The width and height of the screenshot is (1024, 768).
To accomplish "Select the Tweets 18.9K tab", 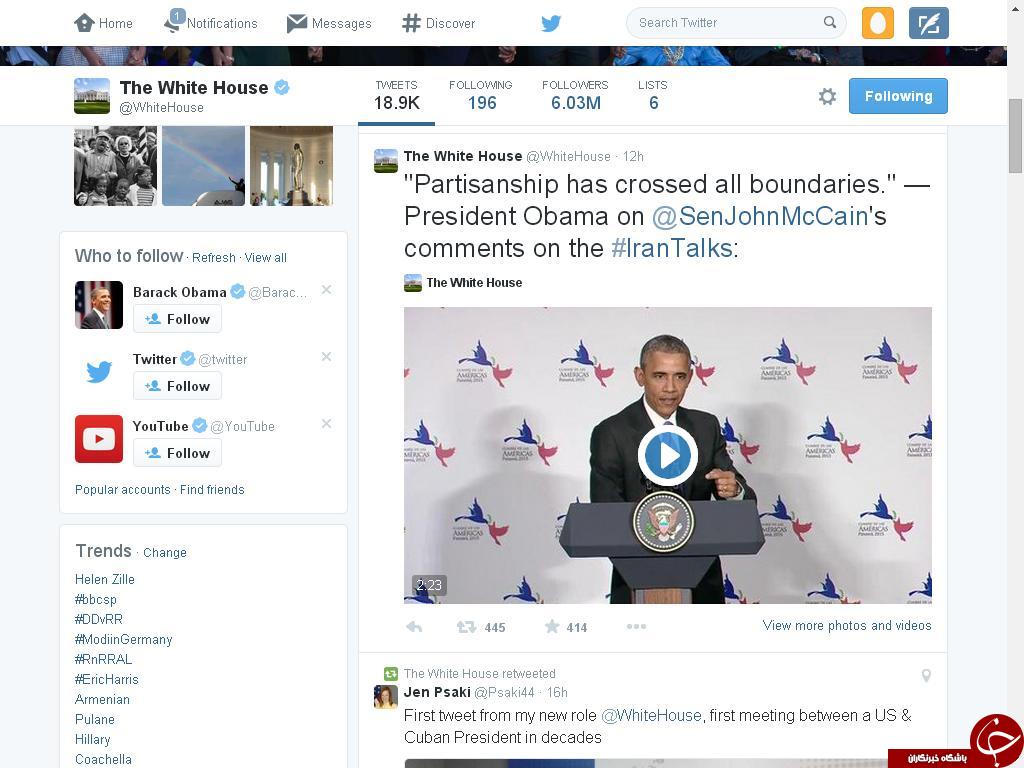I will click(396, 96).
